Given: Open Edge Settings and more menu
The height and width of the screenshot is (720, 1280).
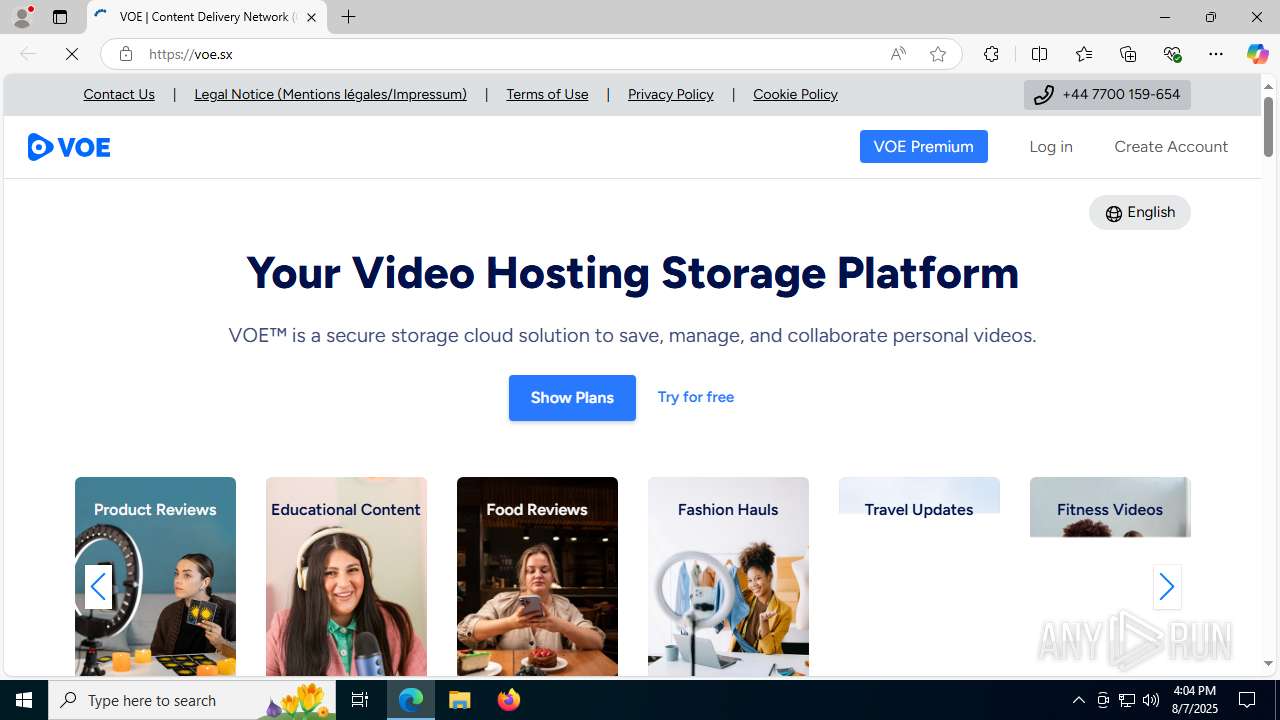Looking at the screenshot, I should click(x=1216, y=54).
